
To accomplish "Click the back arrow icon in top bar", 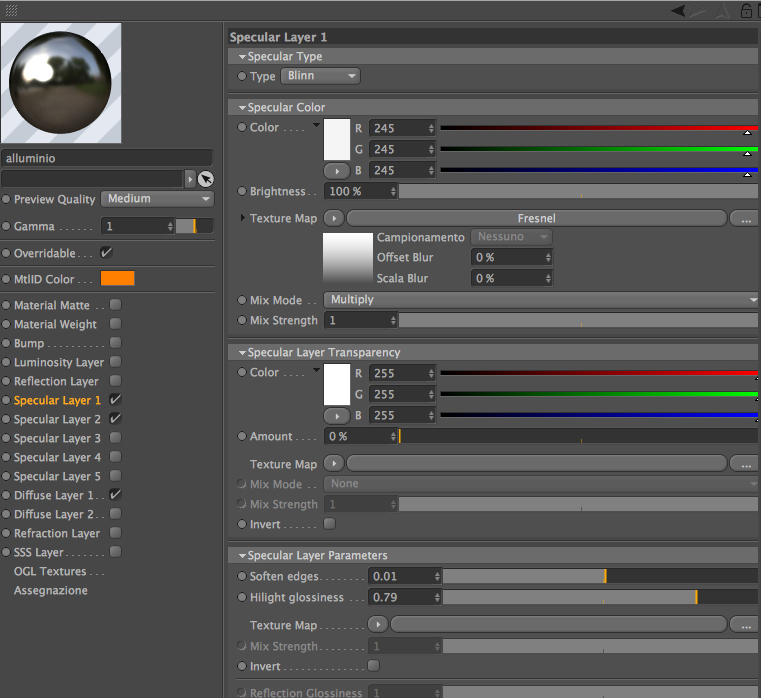I will (x=678, y=10).
